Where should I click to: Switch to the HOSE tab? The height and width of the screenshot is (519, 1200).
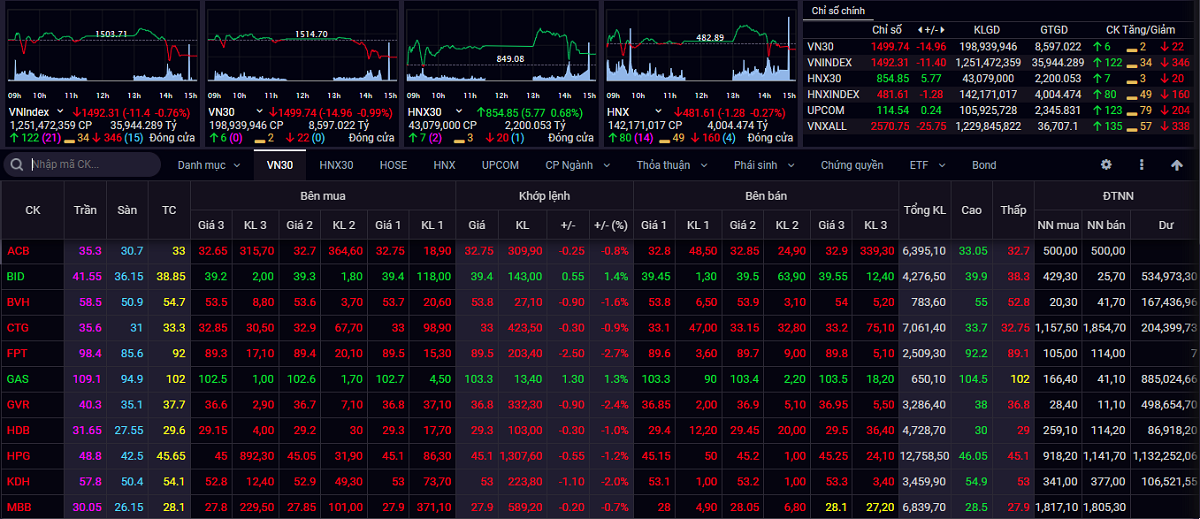(393, 165)
